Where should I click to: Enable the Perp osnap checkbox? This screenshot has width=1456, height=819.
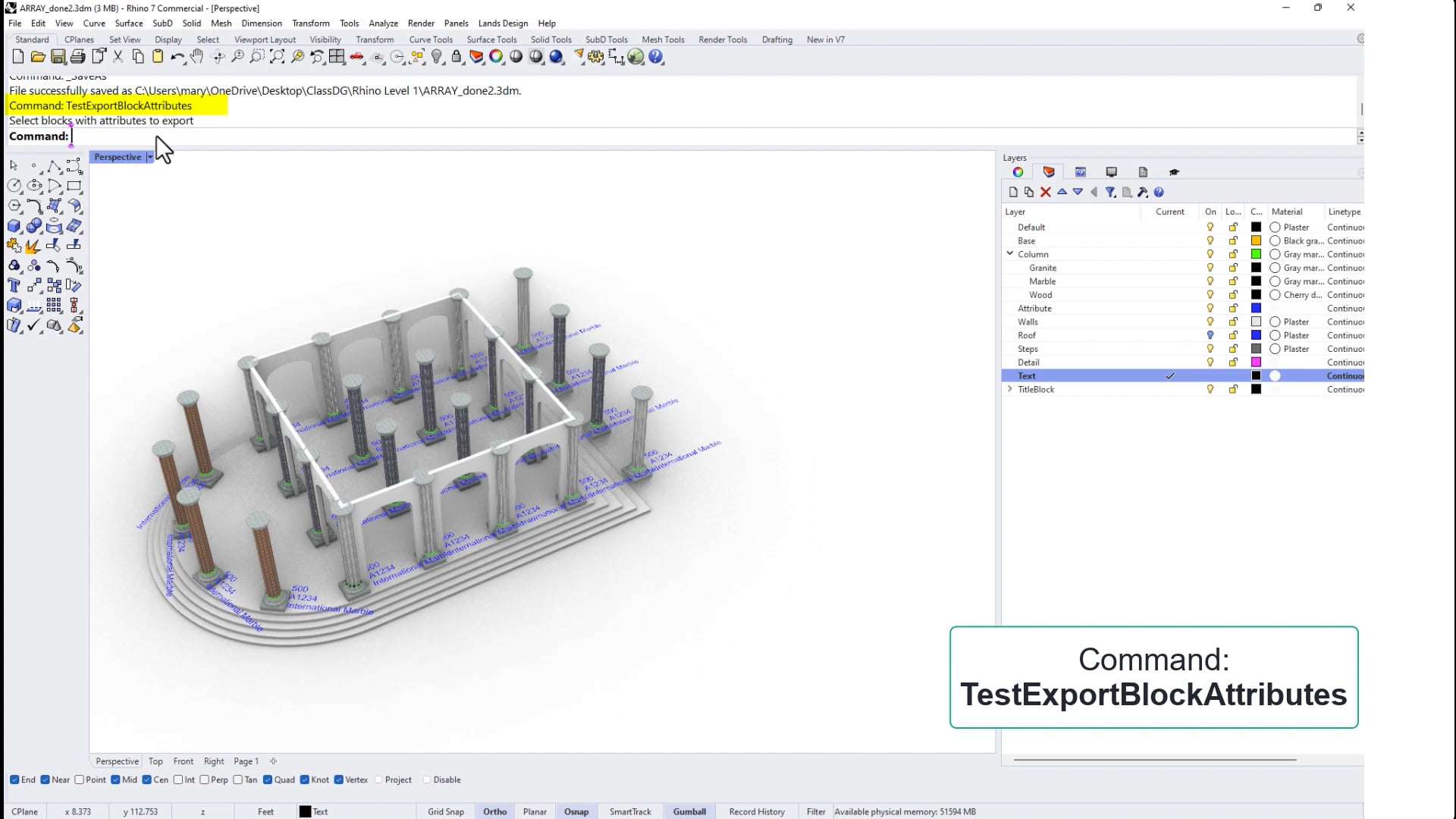[x=205, y=780]
